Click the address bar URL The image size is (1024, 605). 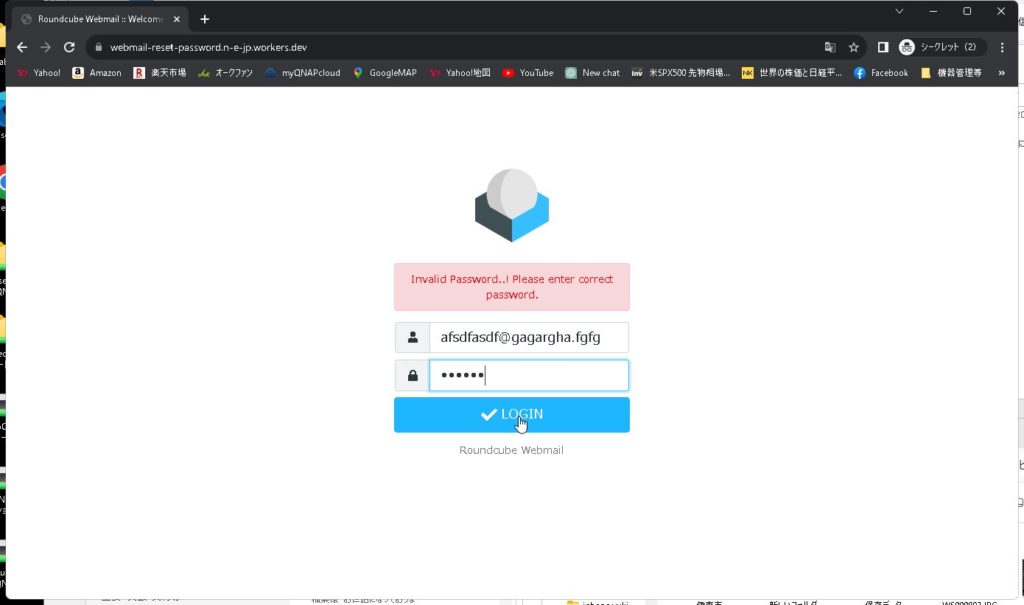pyautogui.click(x=400, y=47)
